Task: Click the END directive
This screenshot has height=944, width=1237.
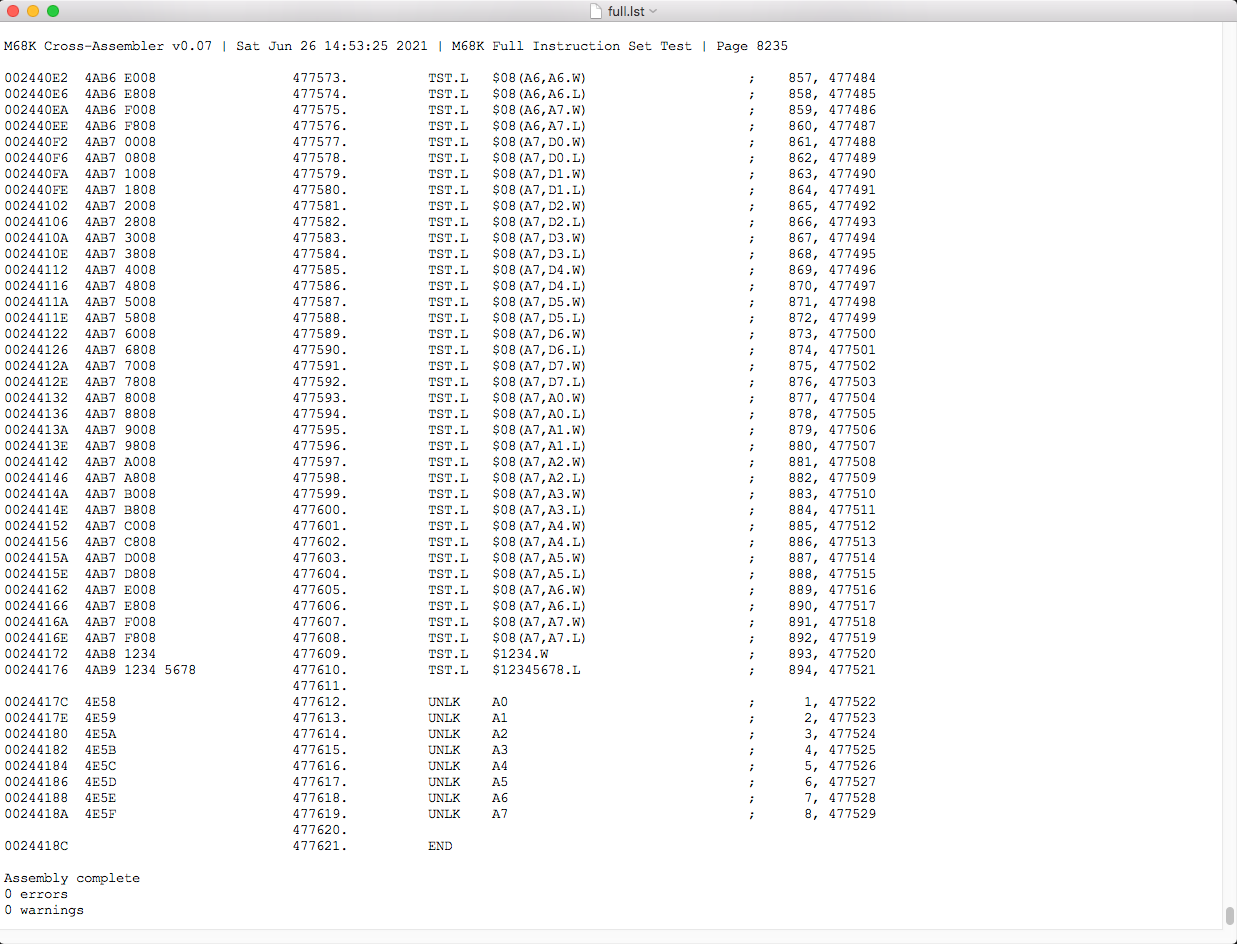Action: [440, 846]
